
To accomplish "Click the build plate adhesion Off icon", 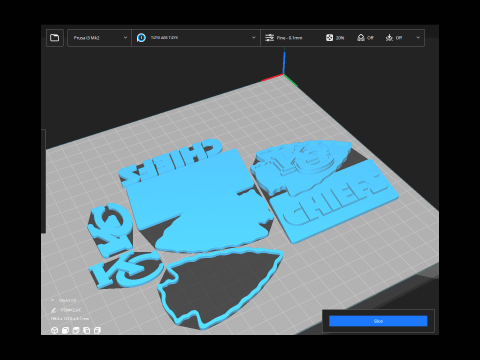I will tap(389, 38).
